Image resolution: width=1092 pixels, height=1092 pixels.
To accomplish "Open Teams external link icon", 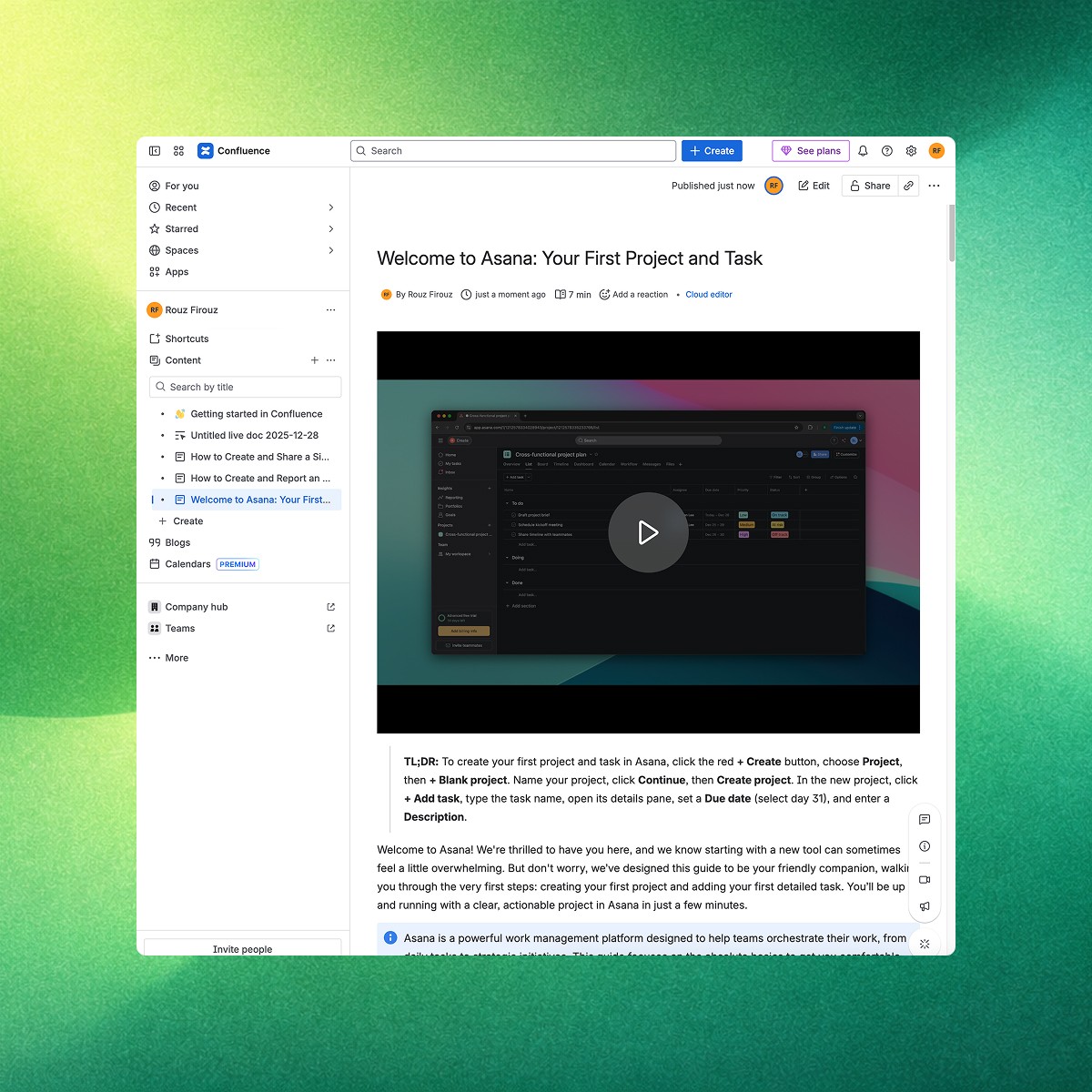I will [330, 629].
